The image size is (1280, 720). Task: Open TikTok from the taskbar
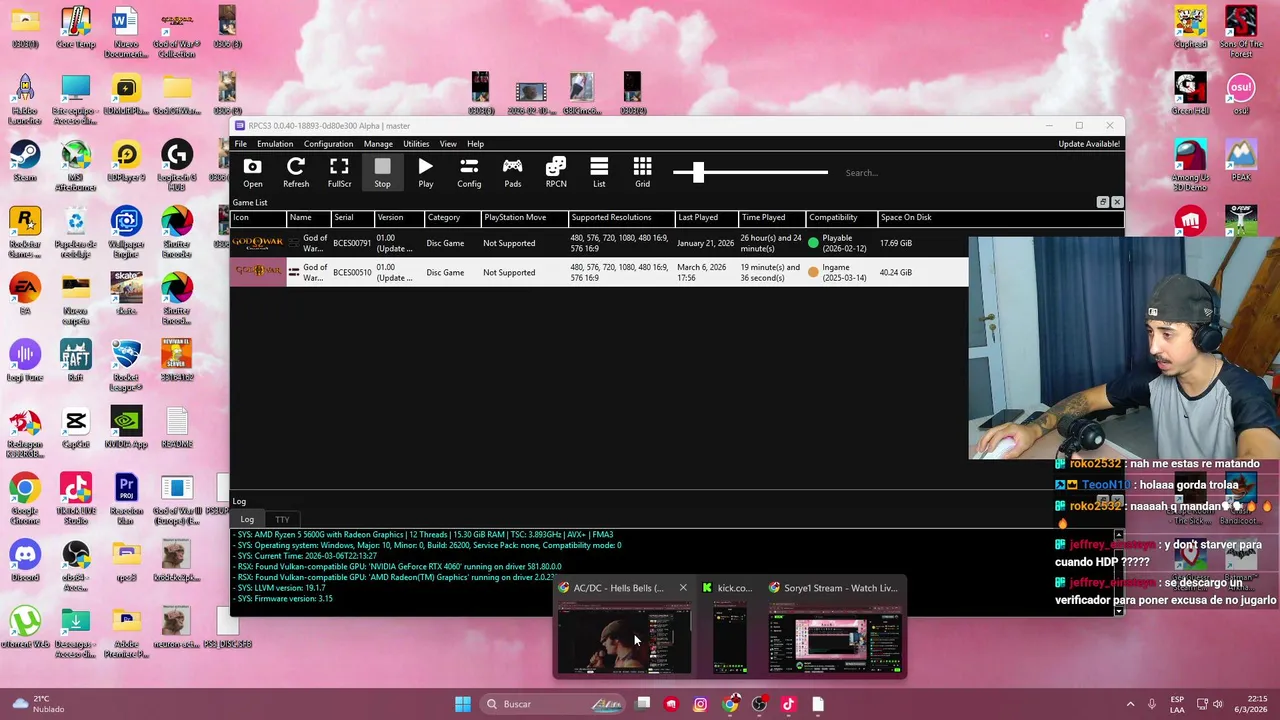coord(788,704)
